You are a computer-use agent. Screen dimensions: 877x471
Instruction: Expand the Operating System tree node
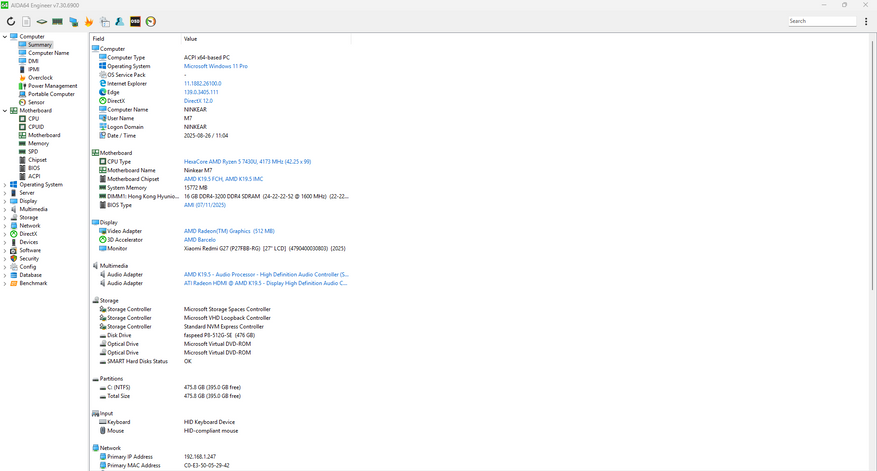[5, 185]
